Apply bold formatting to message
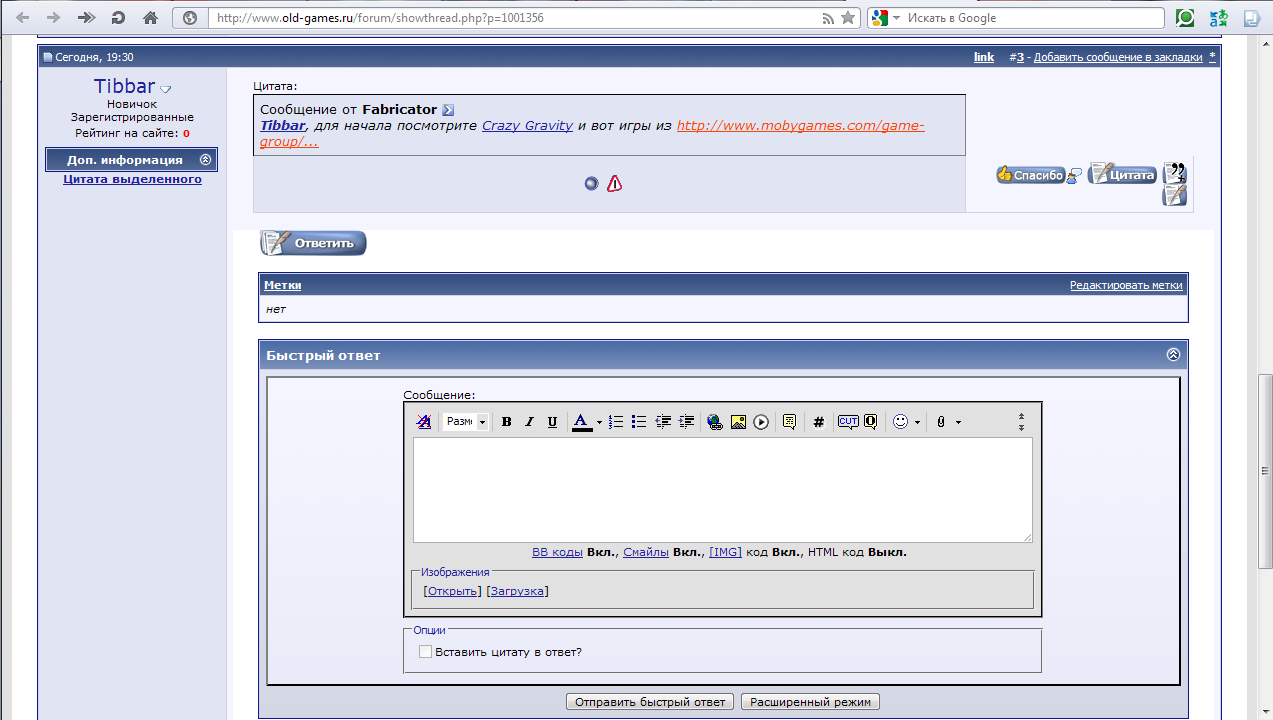This screenshot has height=720, width=1273. coord(507,422)
